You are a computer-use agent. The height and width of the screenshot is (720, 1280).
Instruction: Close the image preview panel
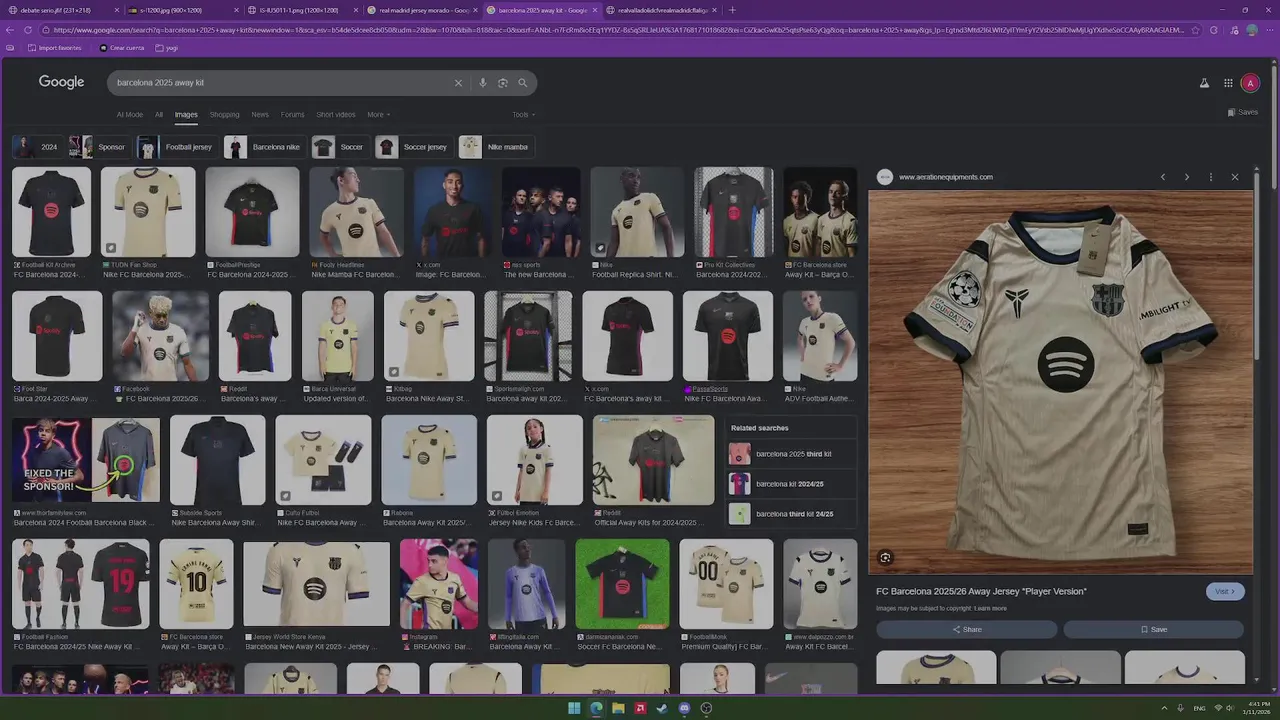click(1234, 177)
